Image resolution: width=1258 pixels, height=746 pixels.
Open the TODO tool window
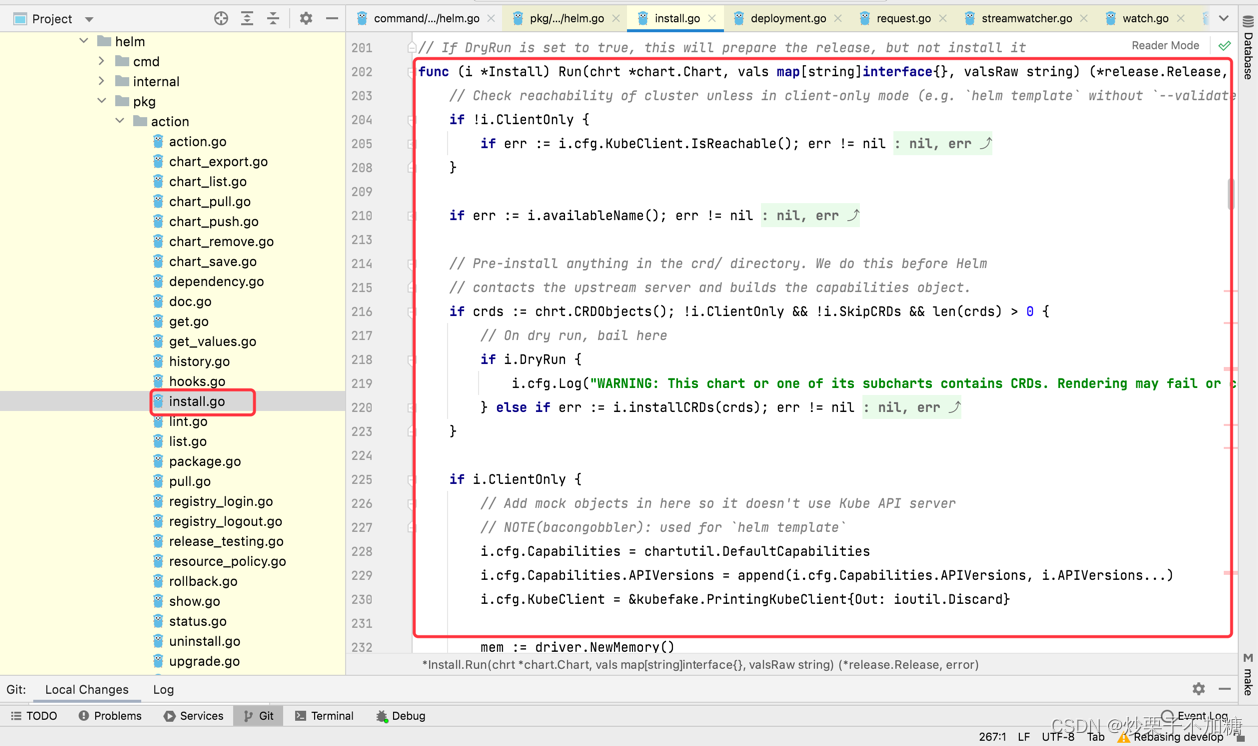tap(34, 716)
